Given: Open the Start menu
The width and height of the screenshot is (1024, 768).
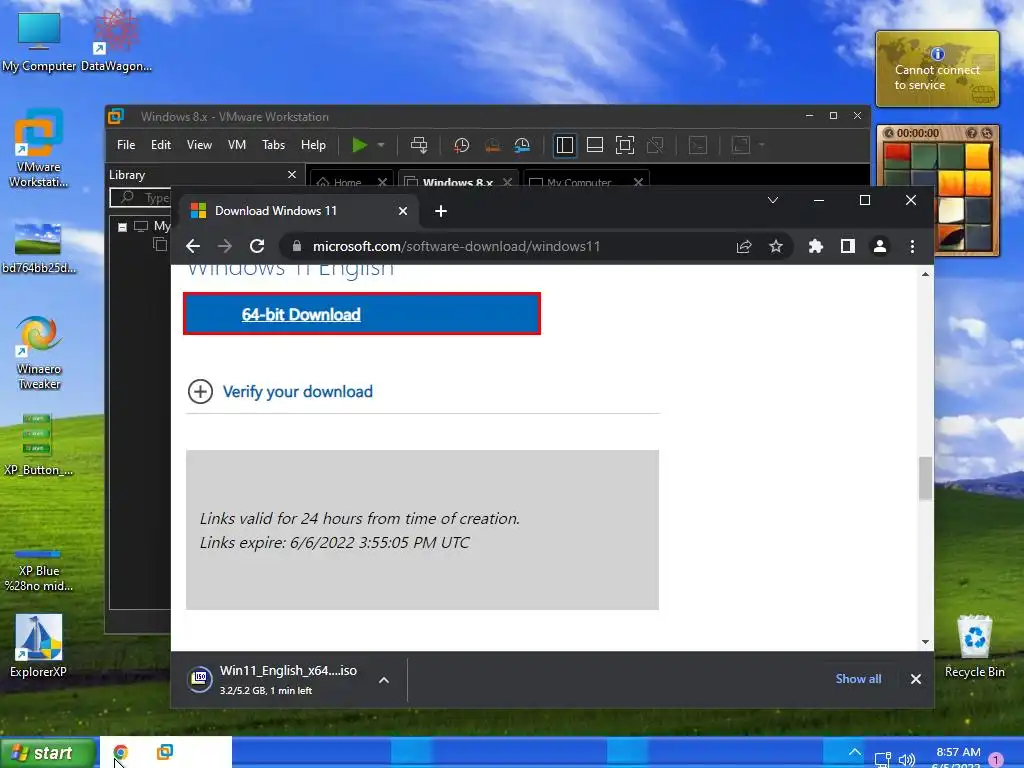Looking at the screenshot, I should 47,753.
